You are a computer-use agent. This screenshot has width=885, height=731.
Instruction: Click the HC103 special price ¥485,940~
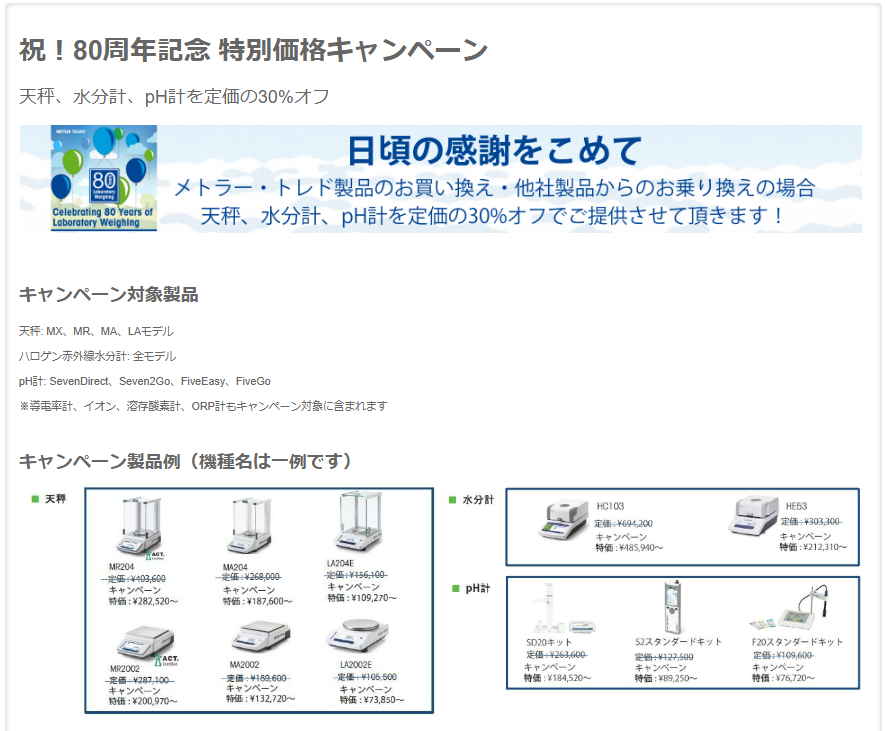click(629, 548)
